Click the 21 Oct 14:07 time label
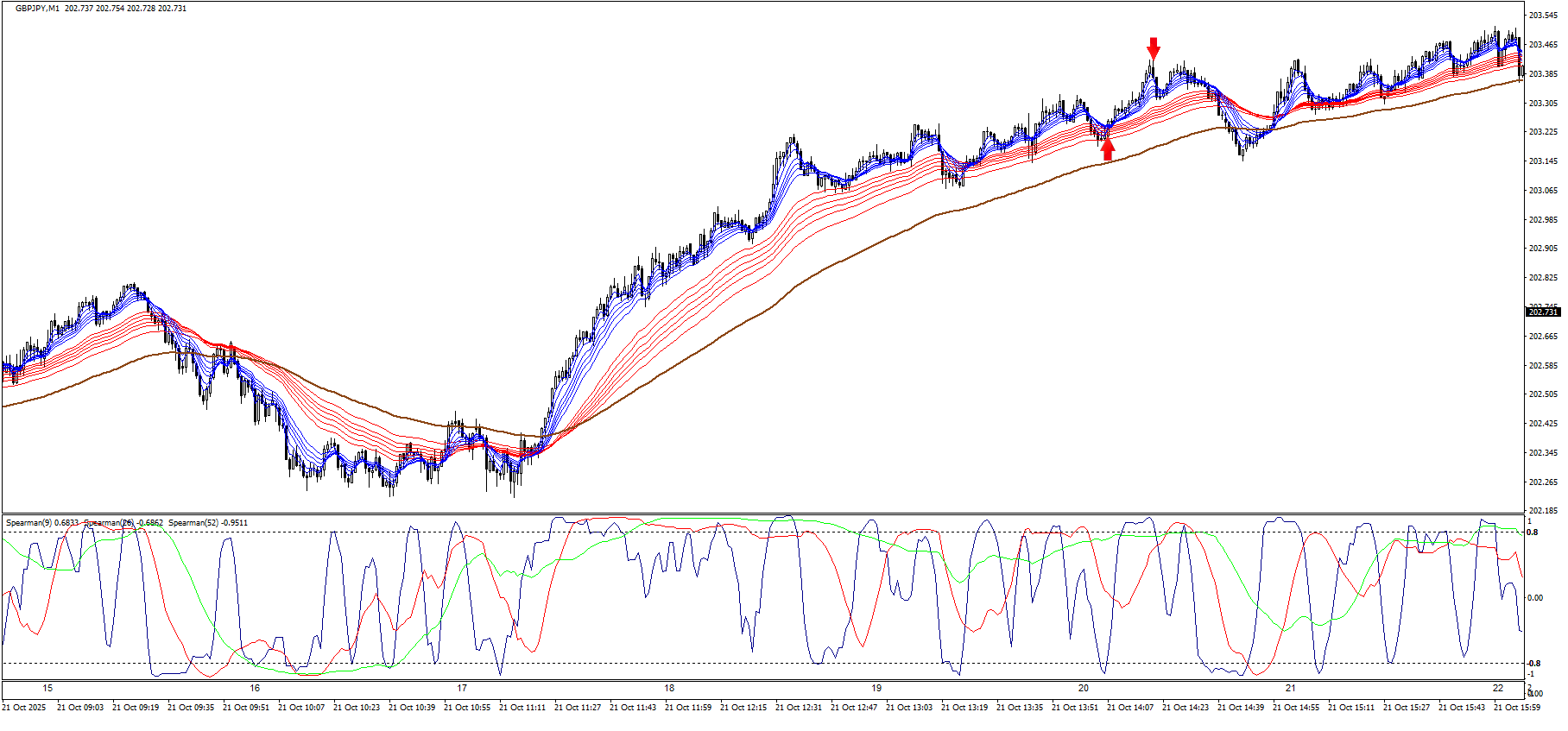The height and width of the screenshot is (731, 1568). click(1130, 708)
